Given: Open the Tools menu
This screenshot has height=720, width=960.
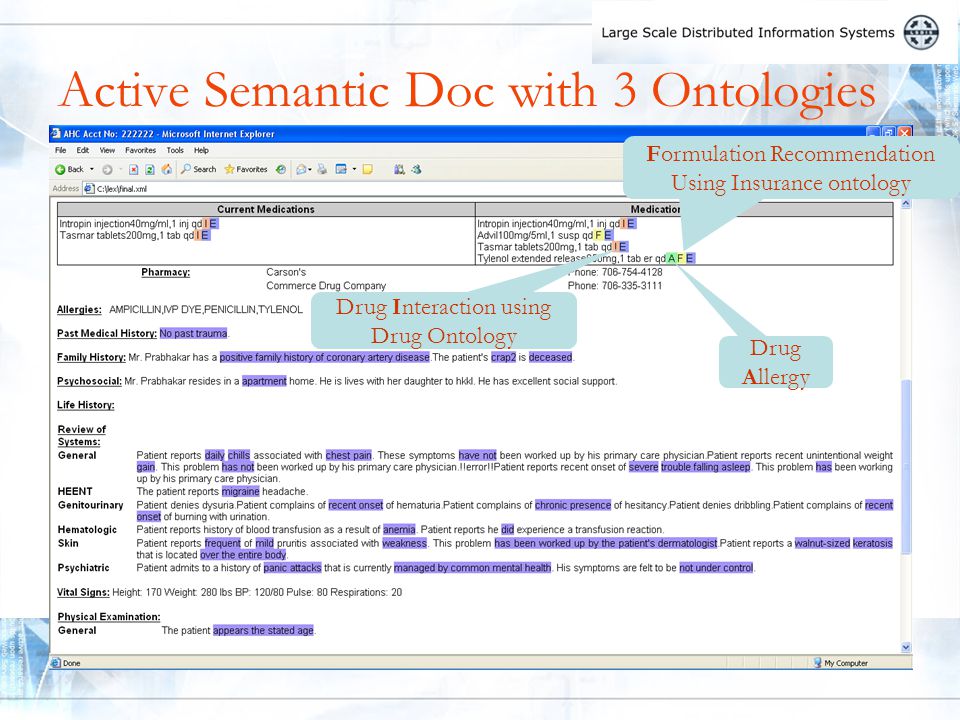Looking at the screenshot, I should coord(175,150).
